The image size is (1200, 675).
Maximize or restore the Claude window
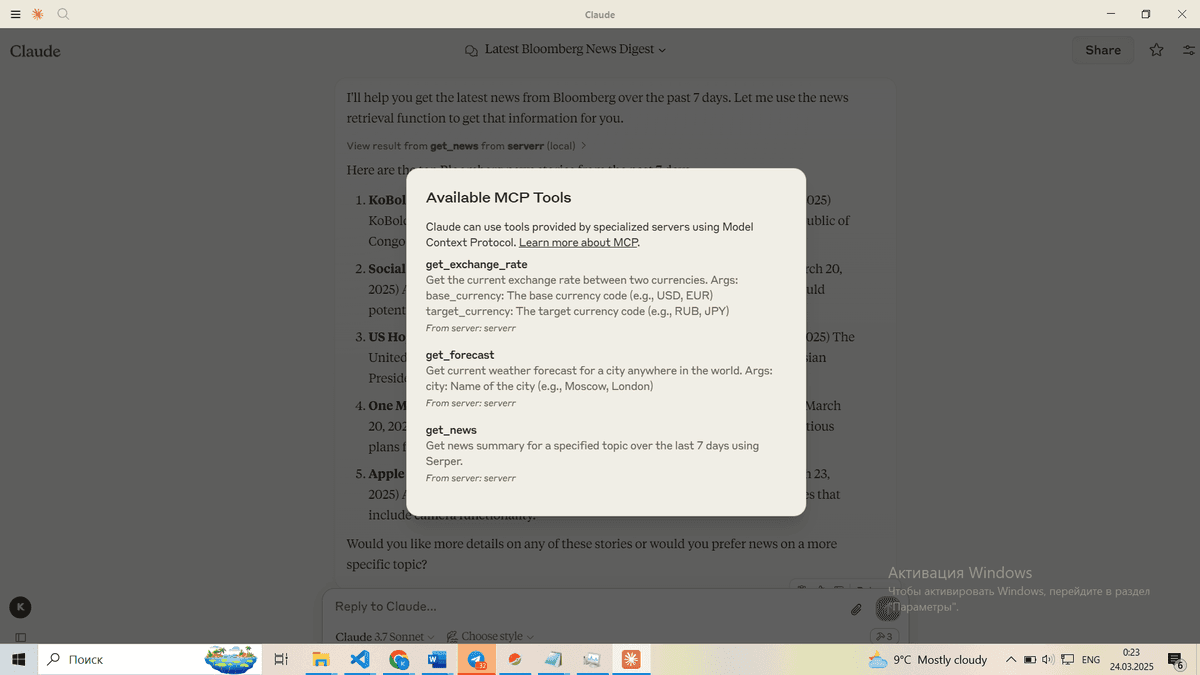[x=1146, y=14]
